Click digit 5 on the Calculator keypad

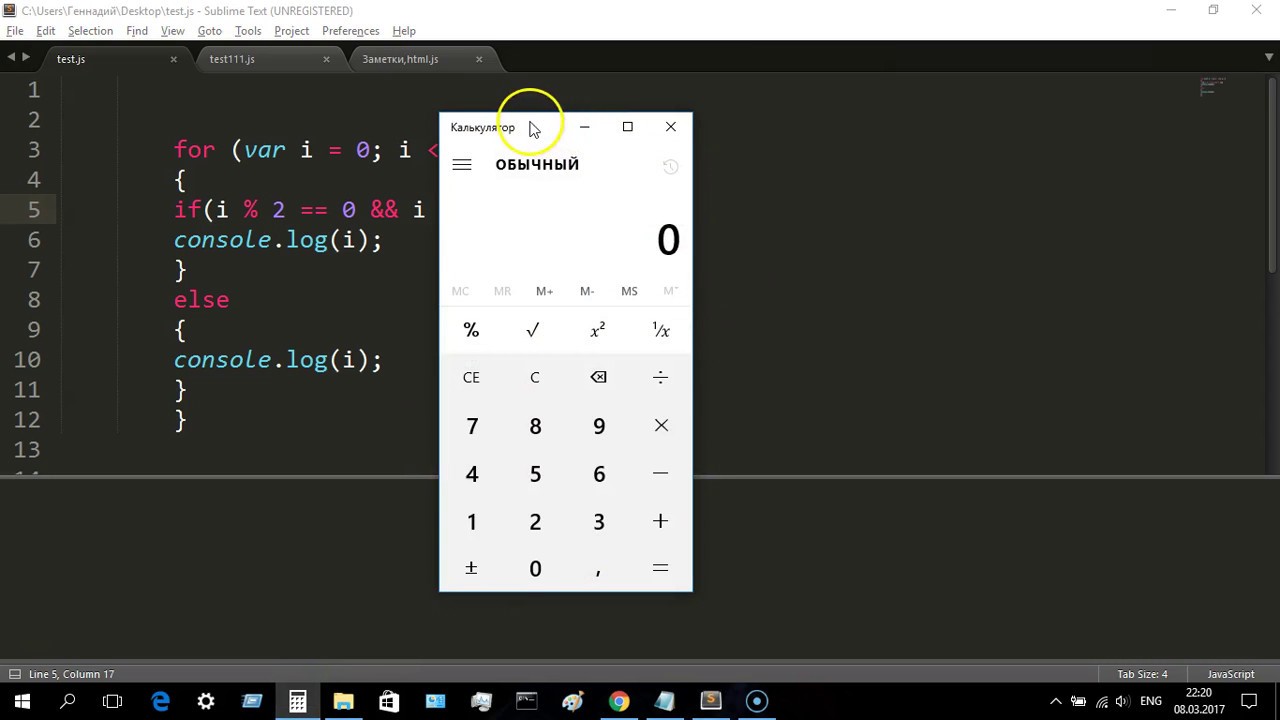pos(534,473)
